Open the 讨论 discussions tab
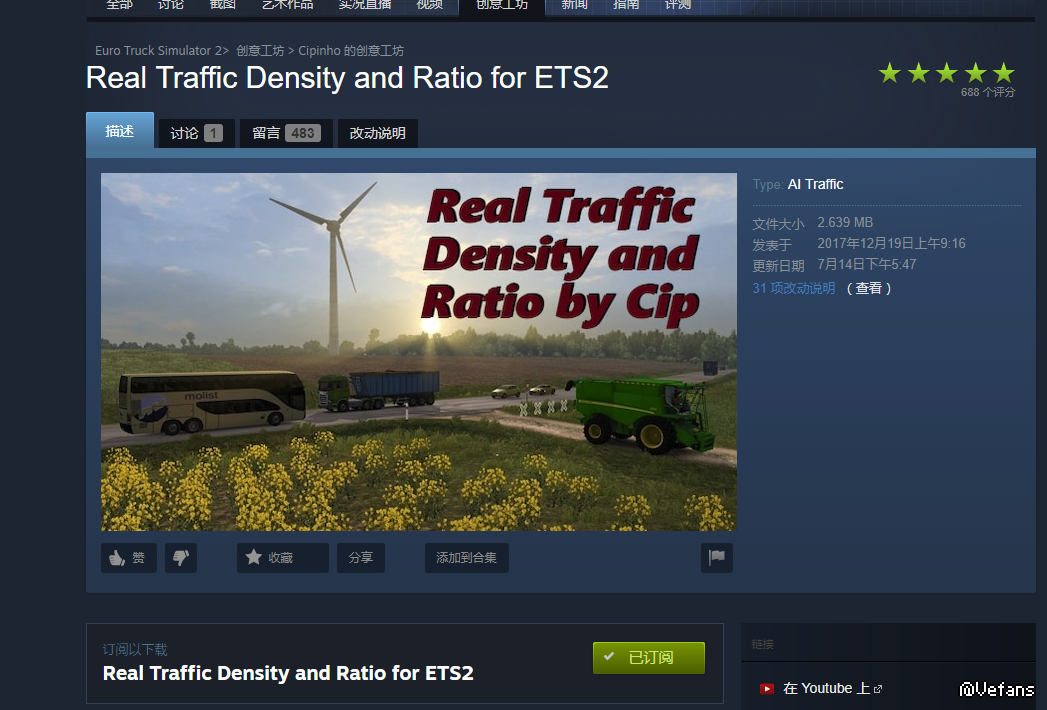This screenshot has height=710, width=1047. [196, 134]
